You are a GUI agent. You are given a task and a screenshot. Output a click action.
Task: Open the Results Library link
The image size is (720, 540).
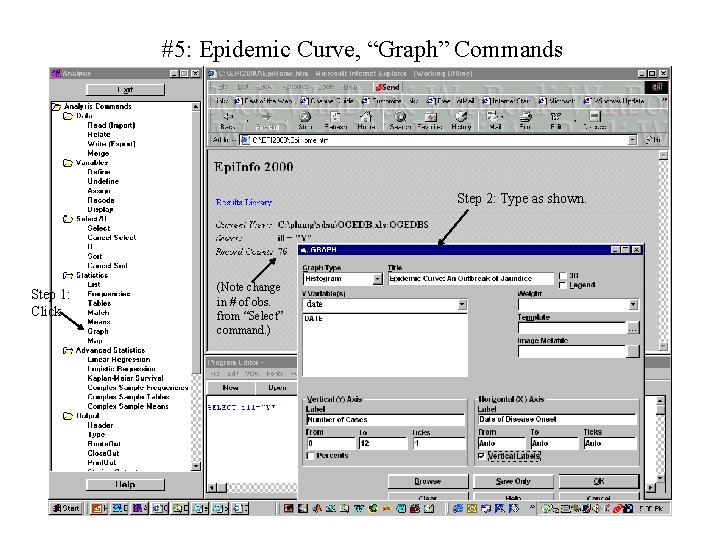[x=244, y=202]
